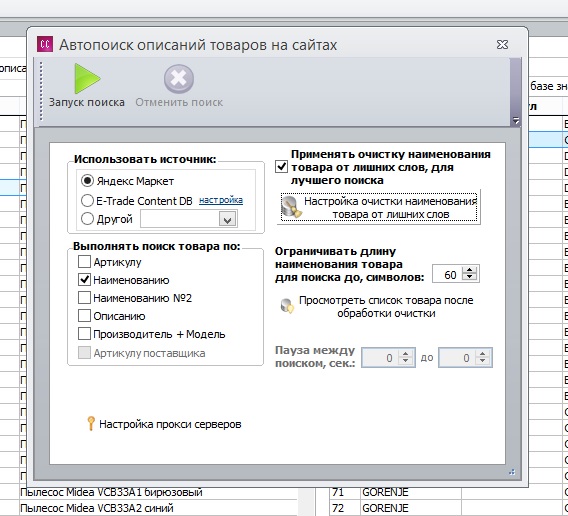Image resolution: width=568 pixels, height=516 pixels.
Task: Click key icon for proxy server settings
Action: pos(91,423)
